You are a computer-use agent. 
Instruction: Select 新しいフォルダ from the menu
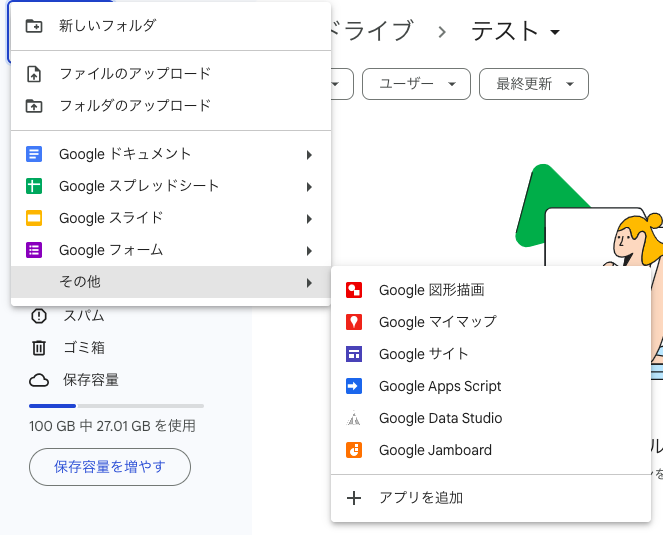pyautogui.click(x=171, y=26)
